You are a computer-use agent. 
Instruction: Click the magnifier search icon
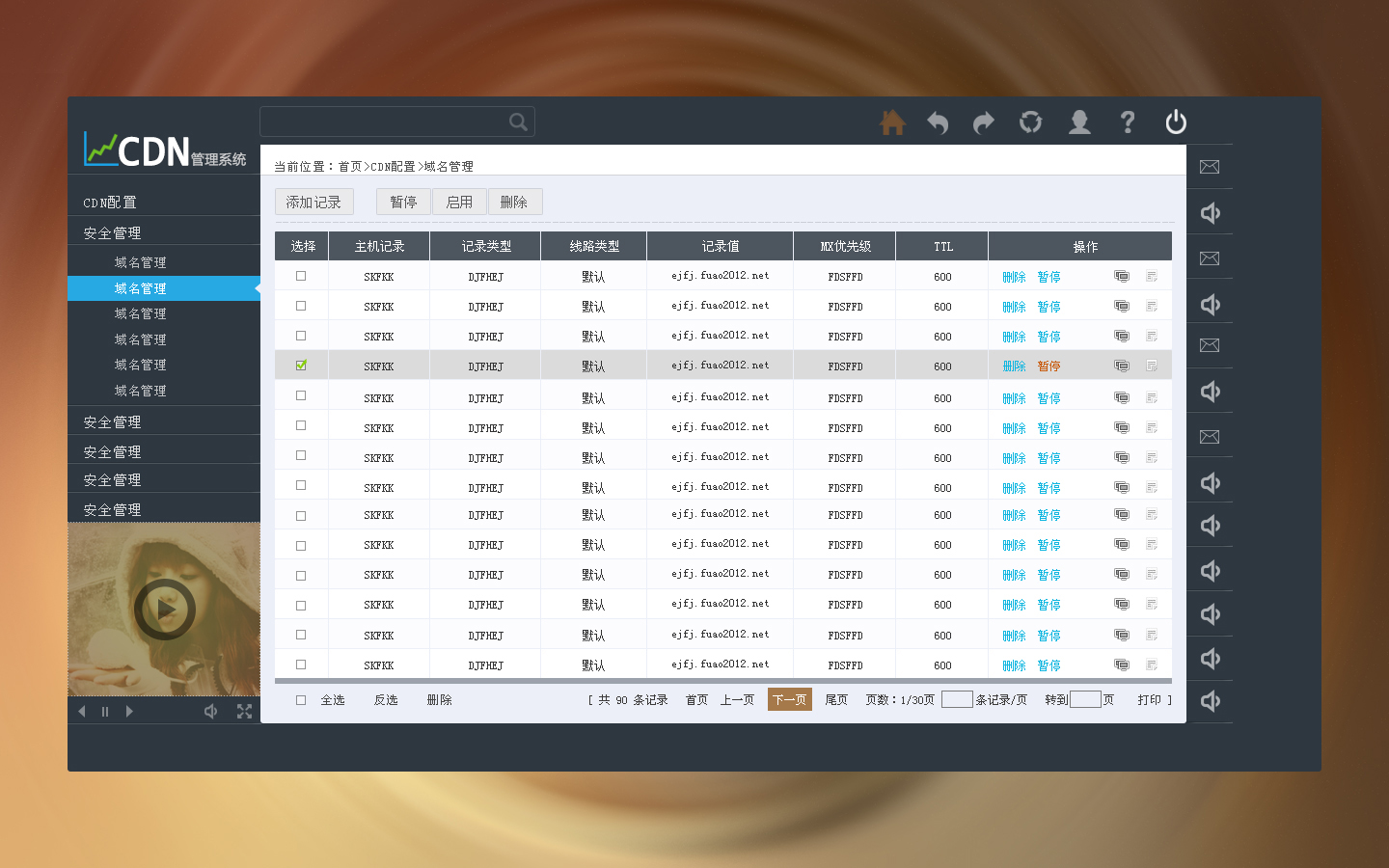click(x=518, y=122)
